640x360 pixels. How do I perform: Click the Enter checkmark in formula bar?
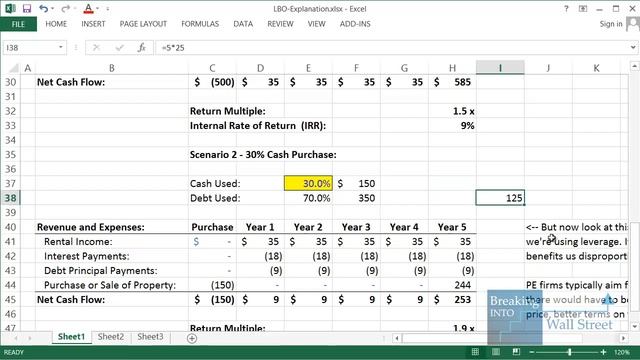[119, 48]
